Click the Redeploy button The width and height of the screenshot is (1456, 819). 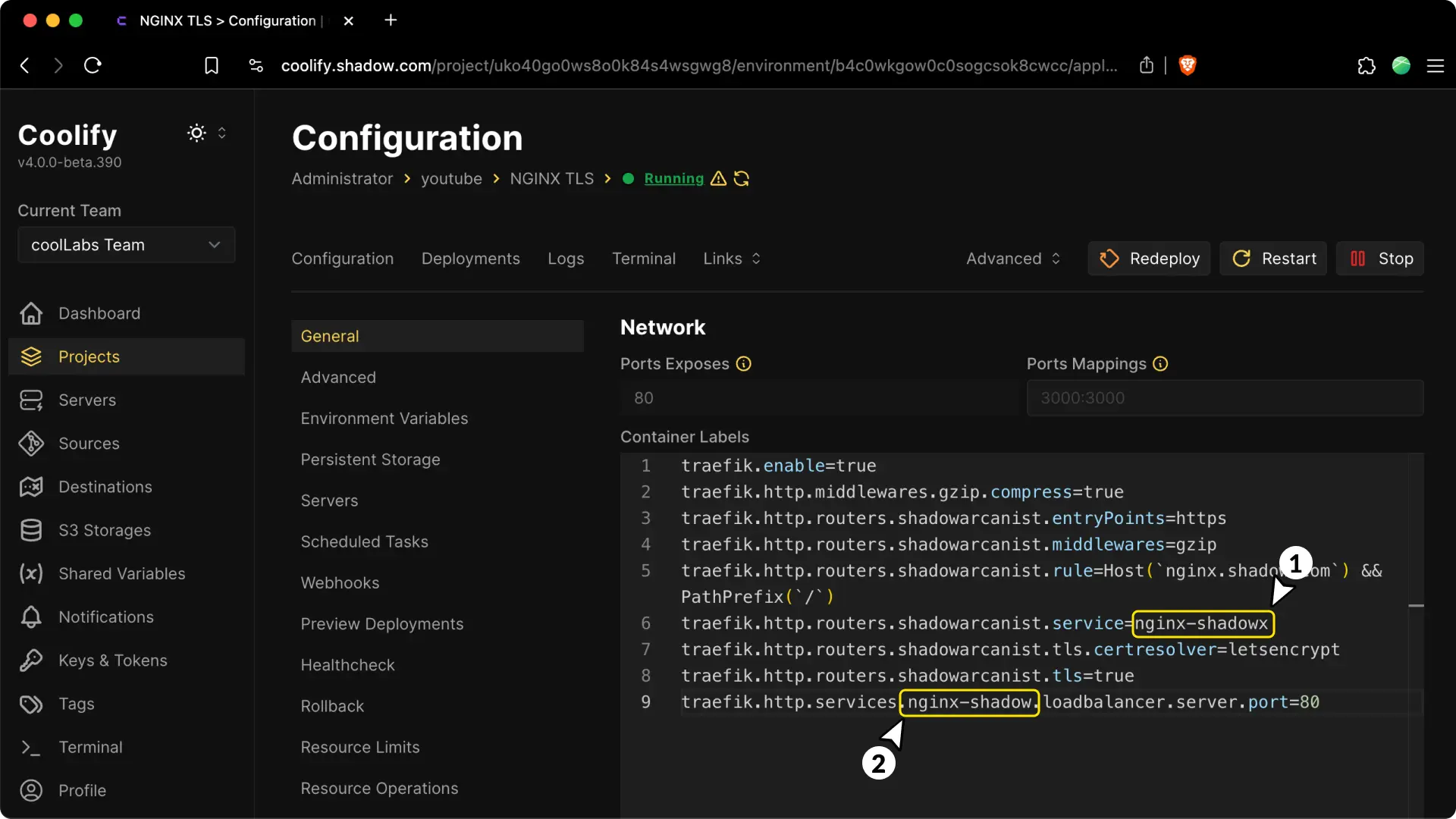click(x=1149, y=259)
